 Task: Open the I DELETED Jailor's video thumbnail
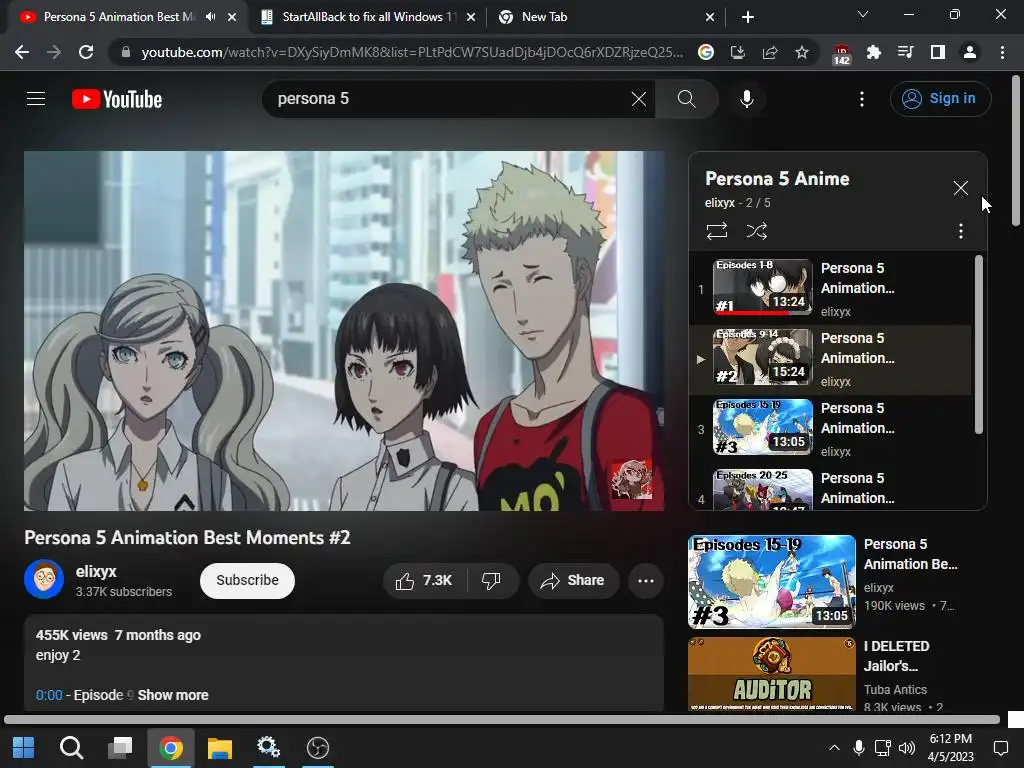771,674
